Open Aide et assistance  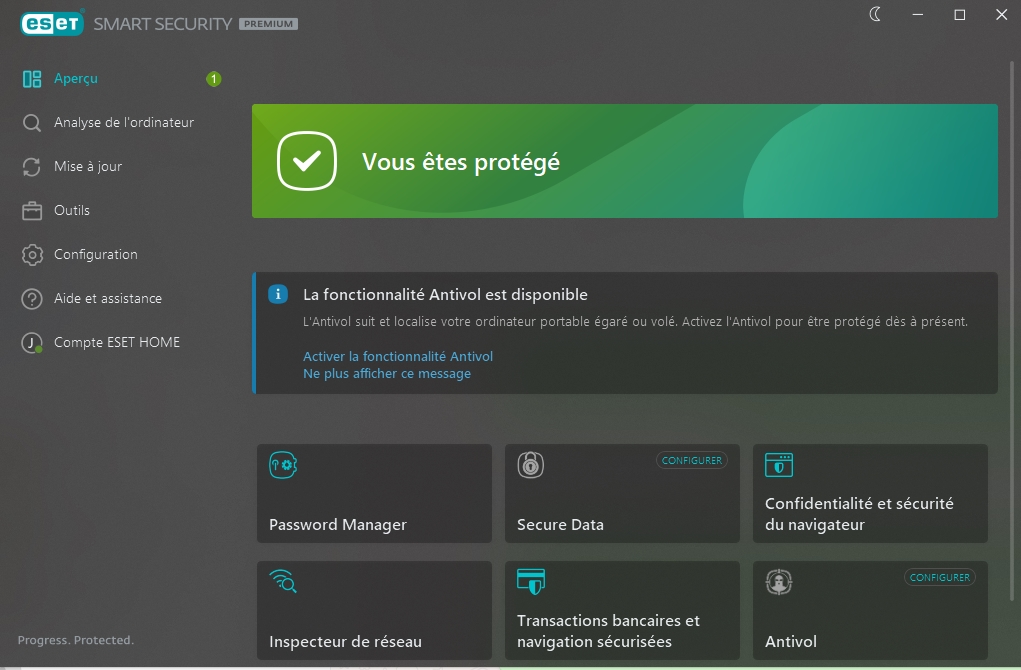pos(107,298)
